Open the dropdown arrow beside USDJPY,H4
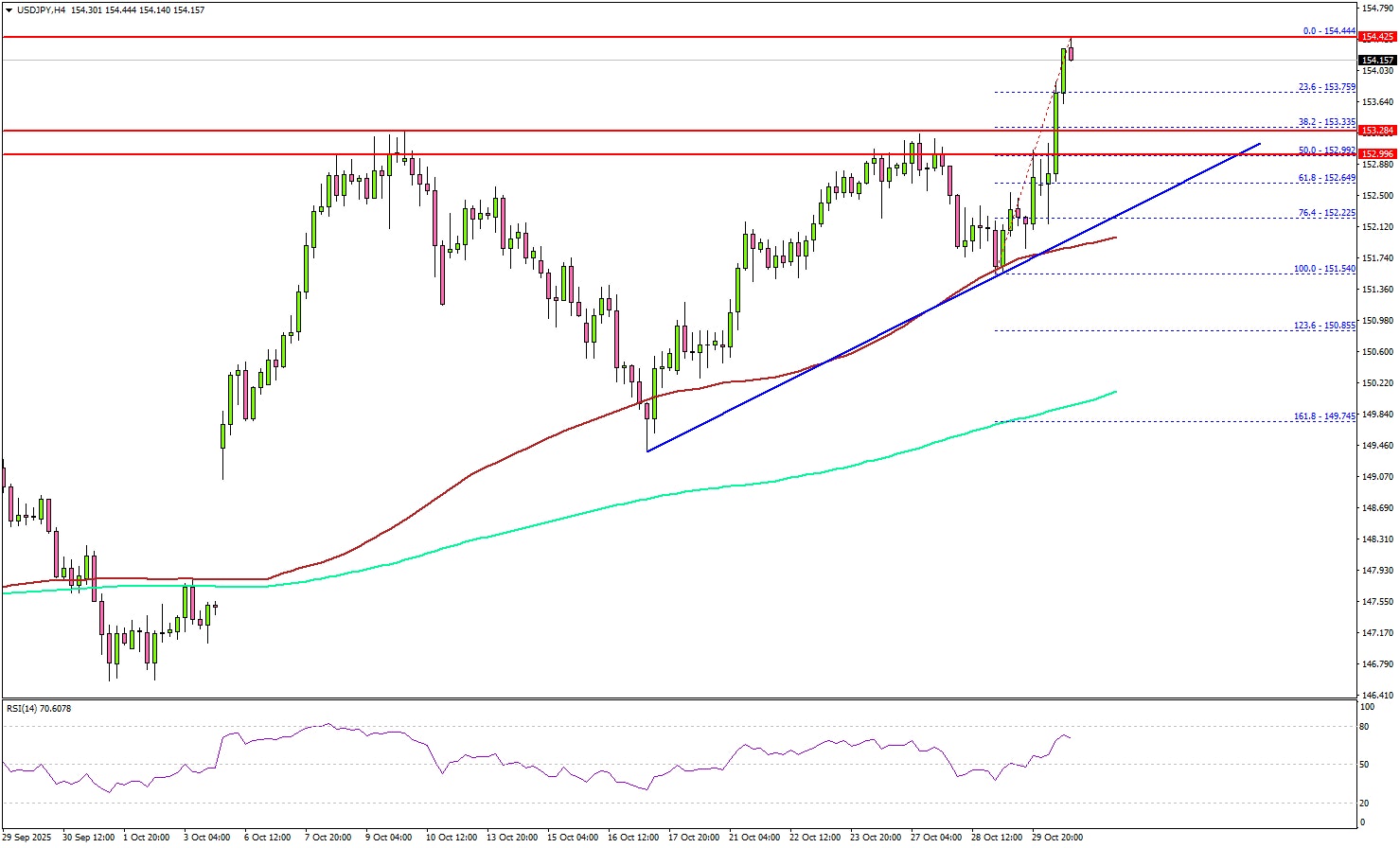Image resolution: width=1400 pixels, height=848 pixels. point(8,10)
